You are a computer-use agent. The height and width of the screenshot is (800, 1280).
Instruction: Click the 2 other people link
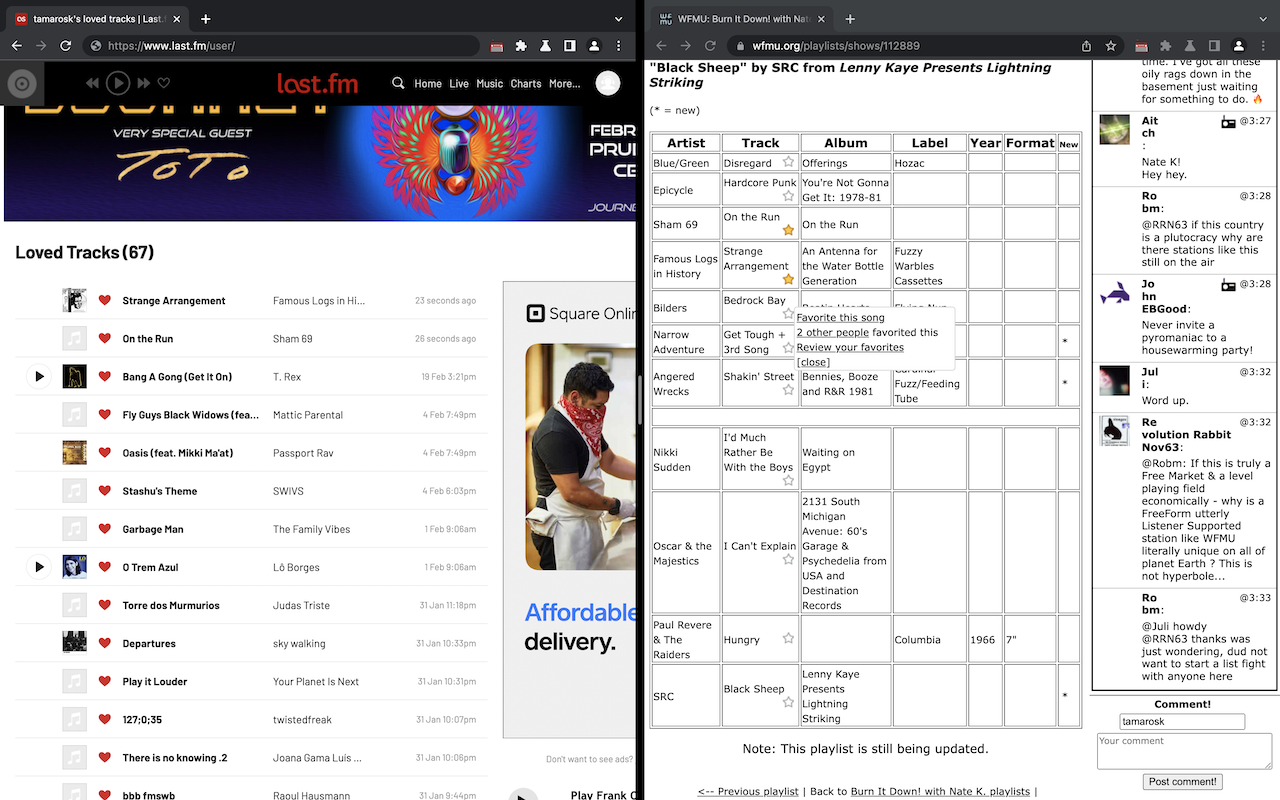[x=833, y=332]
